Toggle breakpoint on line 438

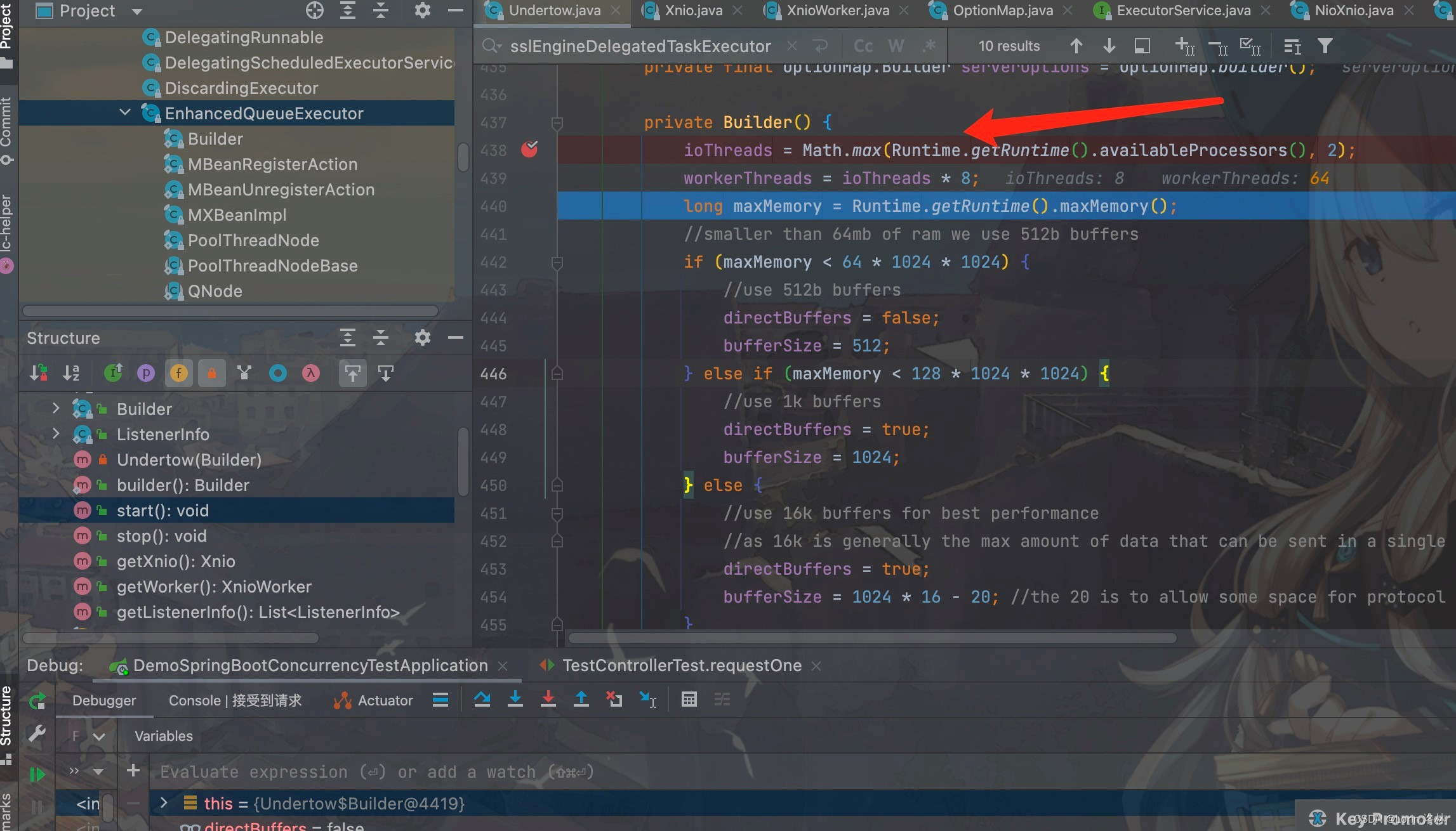[529, 150]
